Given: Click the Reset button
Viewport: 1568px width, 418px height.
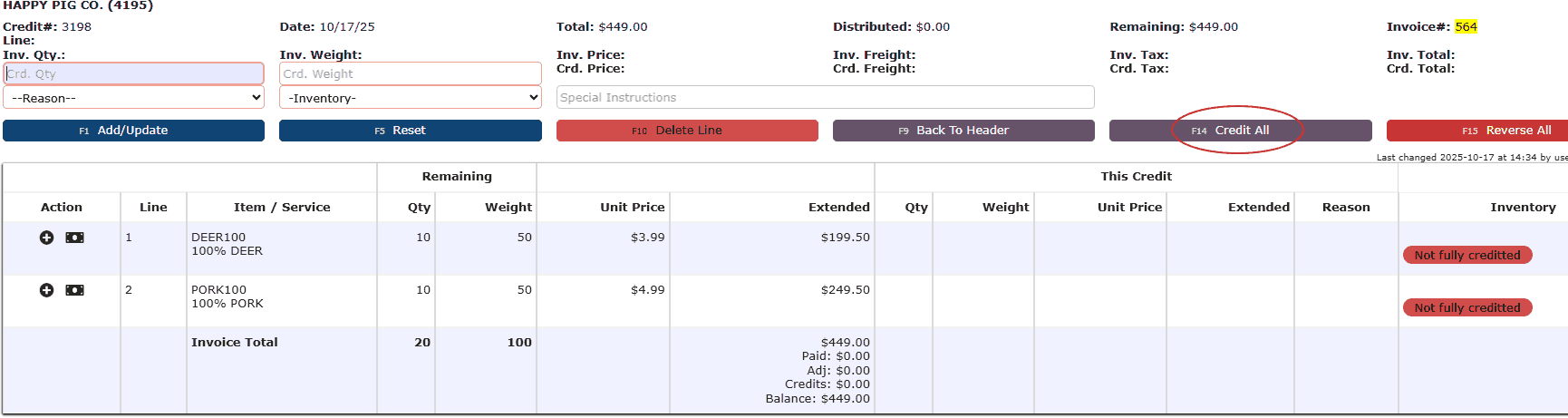Looking at the screenshot, I should [x=410, y=131].
